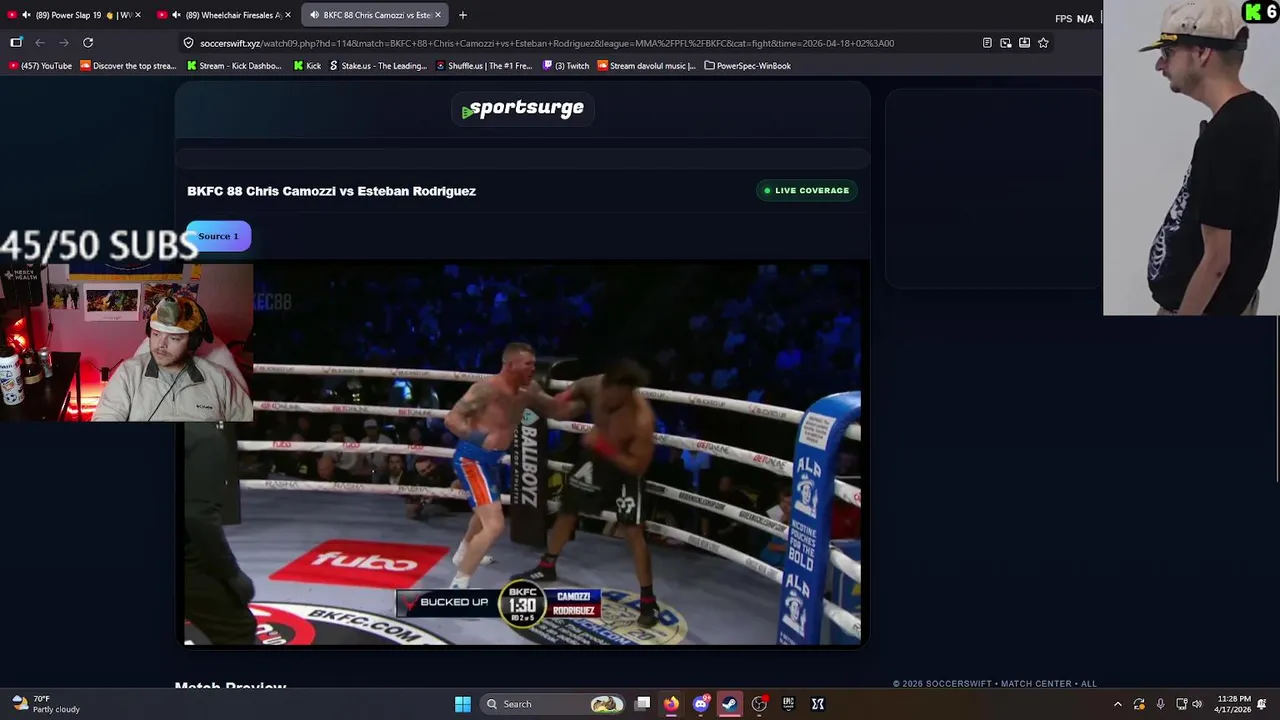Toggle reader view icon in address bar
The width and height of the screenshot is (1280, 720).
tap(987, 43)
